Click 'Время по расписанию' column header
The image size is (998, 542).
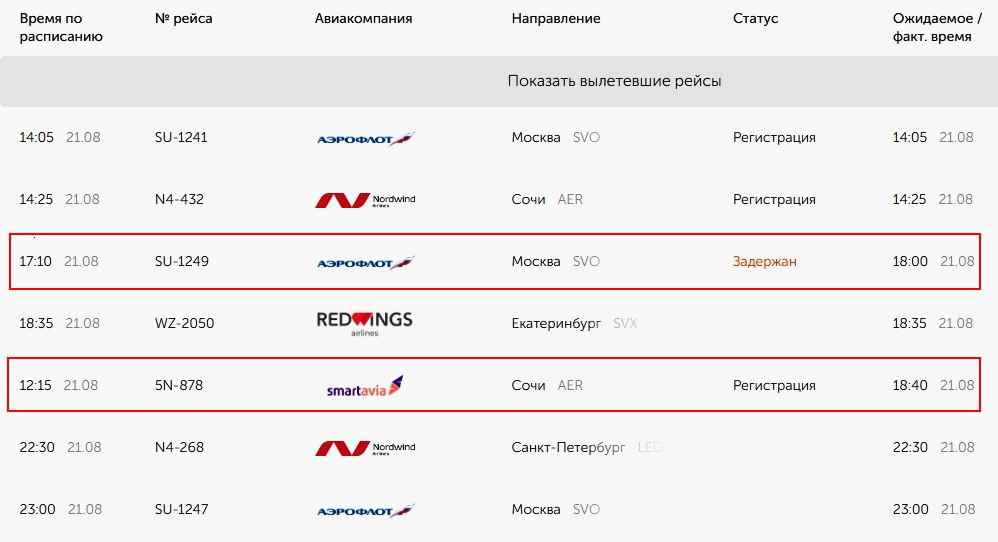(61, 27)
